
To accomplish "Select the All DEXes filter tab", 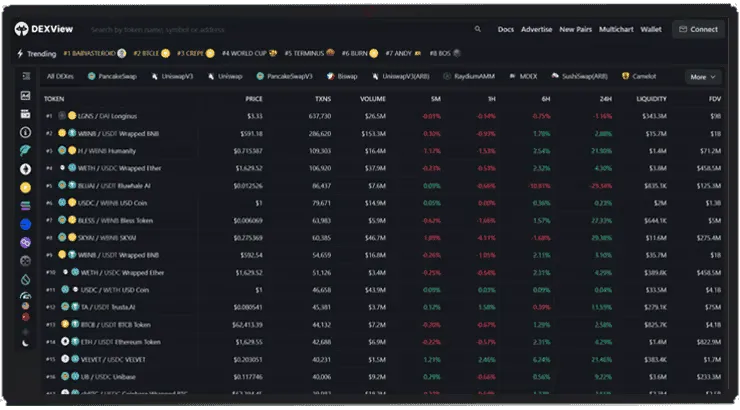I will [x=60, y=76].
